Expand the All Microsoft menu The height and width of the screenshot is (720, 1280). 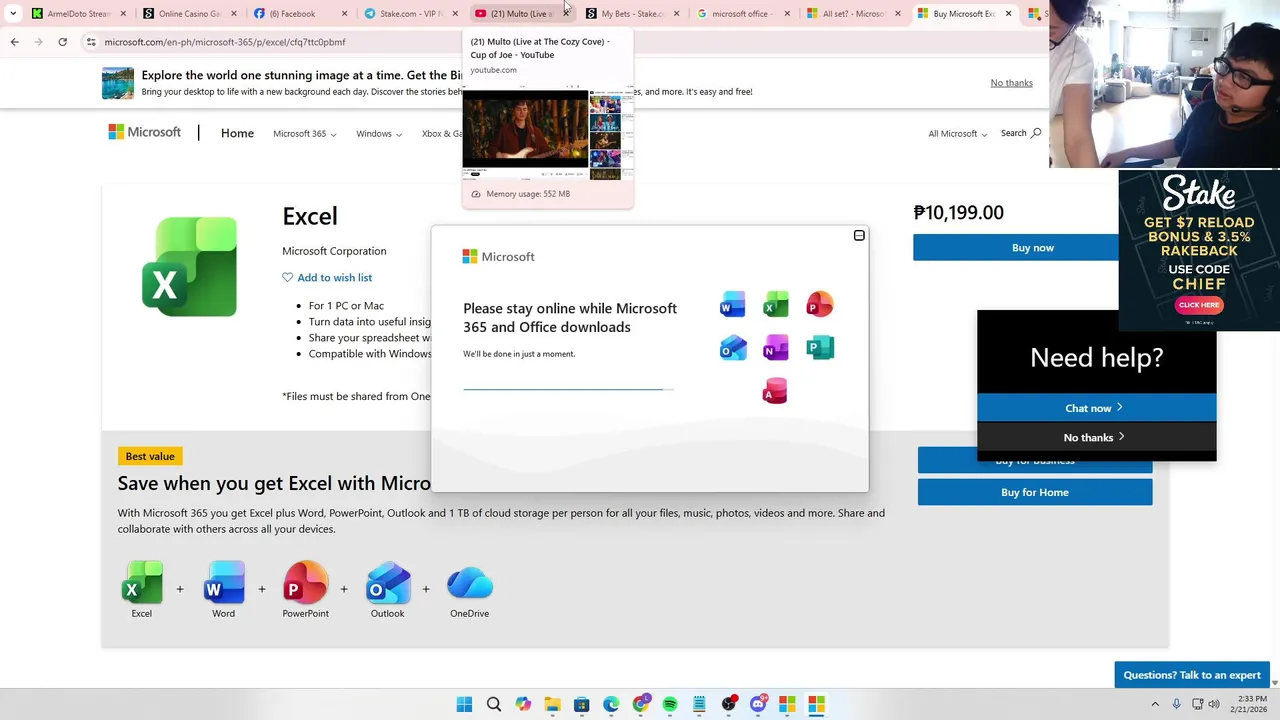pos(957,133)
